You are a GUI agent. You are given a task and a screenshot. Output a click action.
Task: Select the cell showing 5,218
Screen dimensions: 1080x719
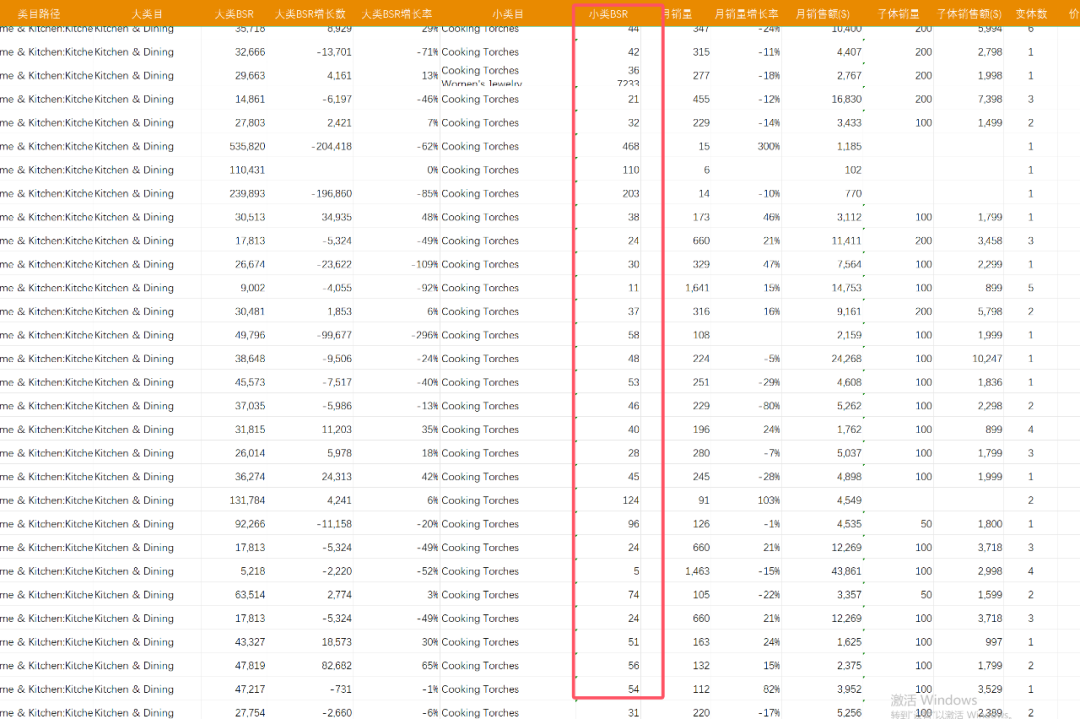(x=253, y=571)
